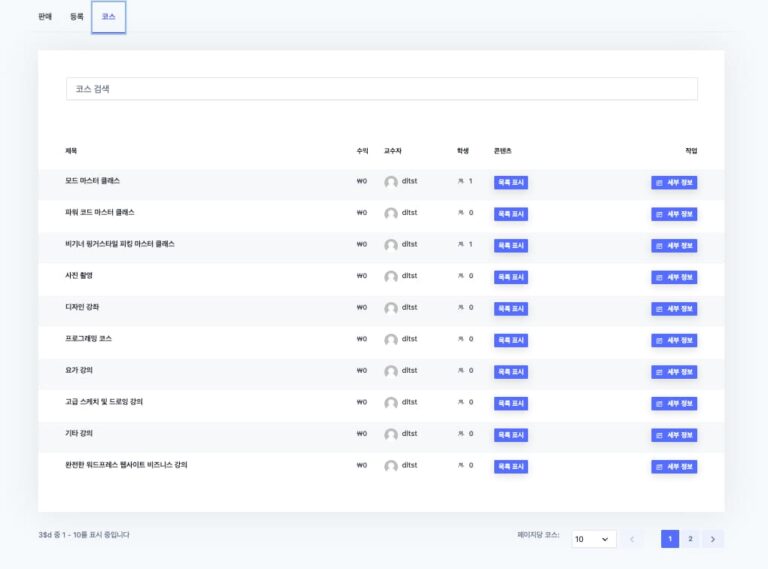Image resolution: width=768 pixels, height=569 pixels.
Task: Click the previous page left chevron
Action: pos(632,539)
